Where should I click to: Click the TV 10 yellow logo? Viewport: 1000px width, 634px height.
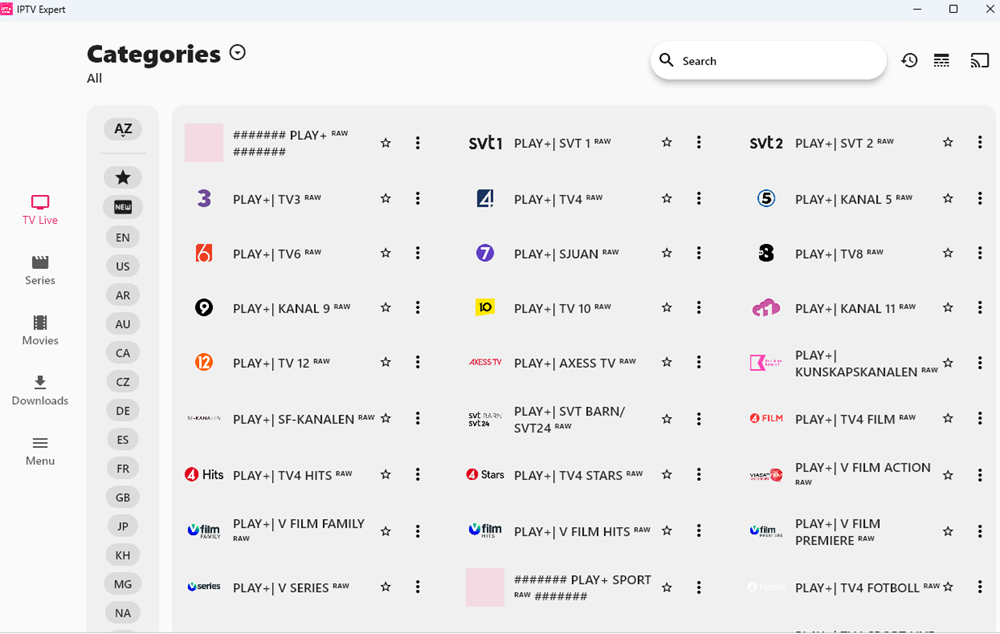click(x=485, y=307)
